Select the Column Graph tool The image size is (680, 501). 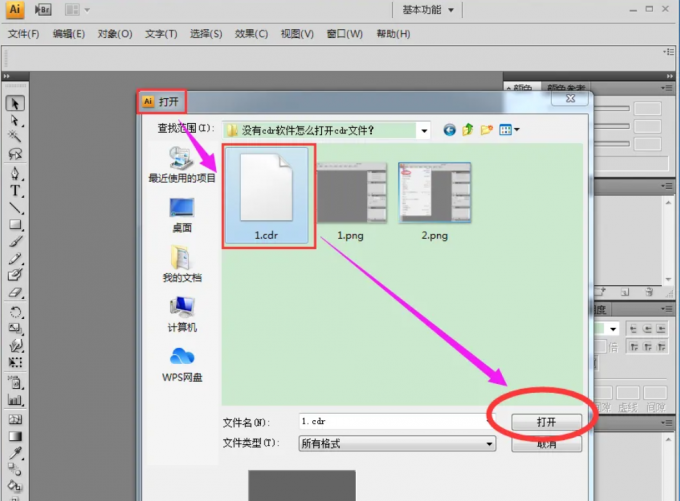pos(15,400)
